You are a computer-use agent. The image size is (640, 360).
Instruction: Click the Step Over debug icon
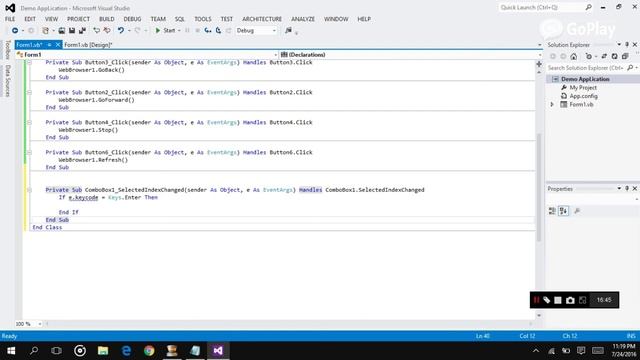click(218, 31)
